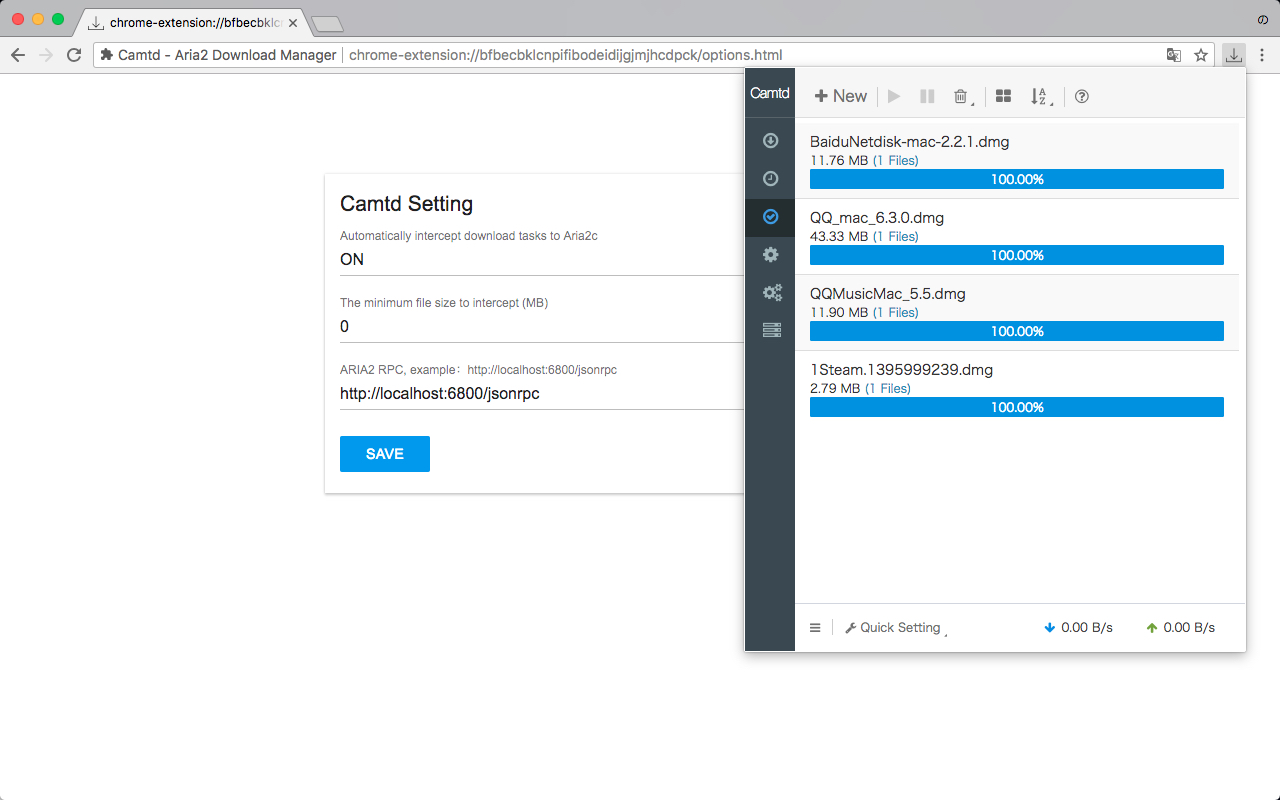Screen dimensions: 1280x800
Task: Go back in browser history
Action: click(17, 55)
